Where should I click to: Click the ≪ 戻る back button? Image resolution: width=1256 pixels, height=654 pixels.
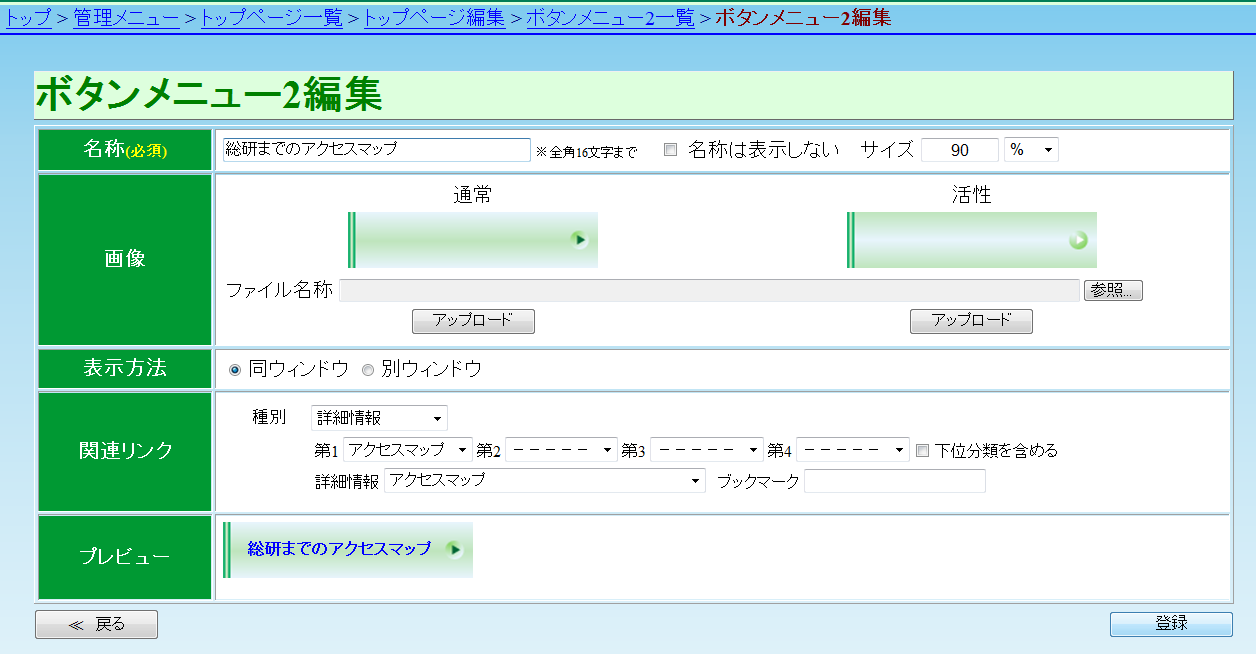(x=97, y=624)
